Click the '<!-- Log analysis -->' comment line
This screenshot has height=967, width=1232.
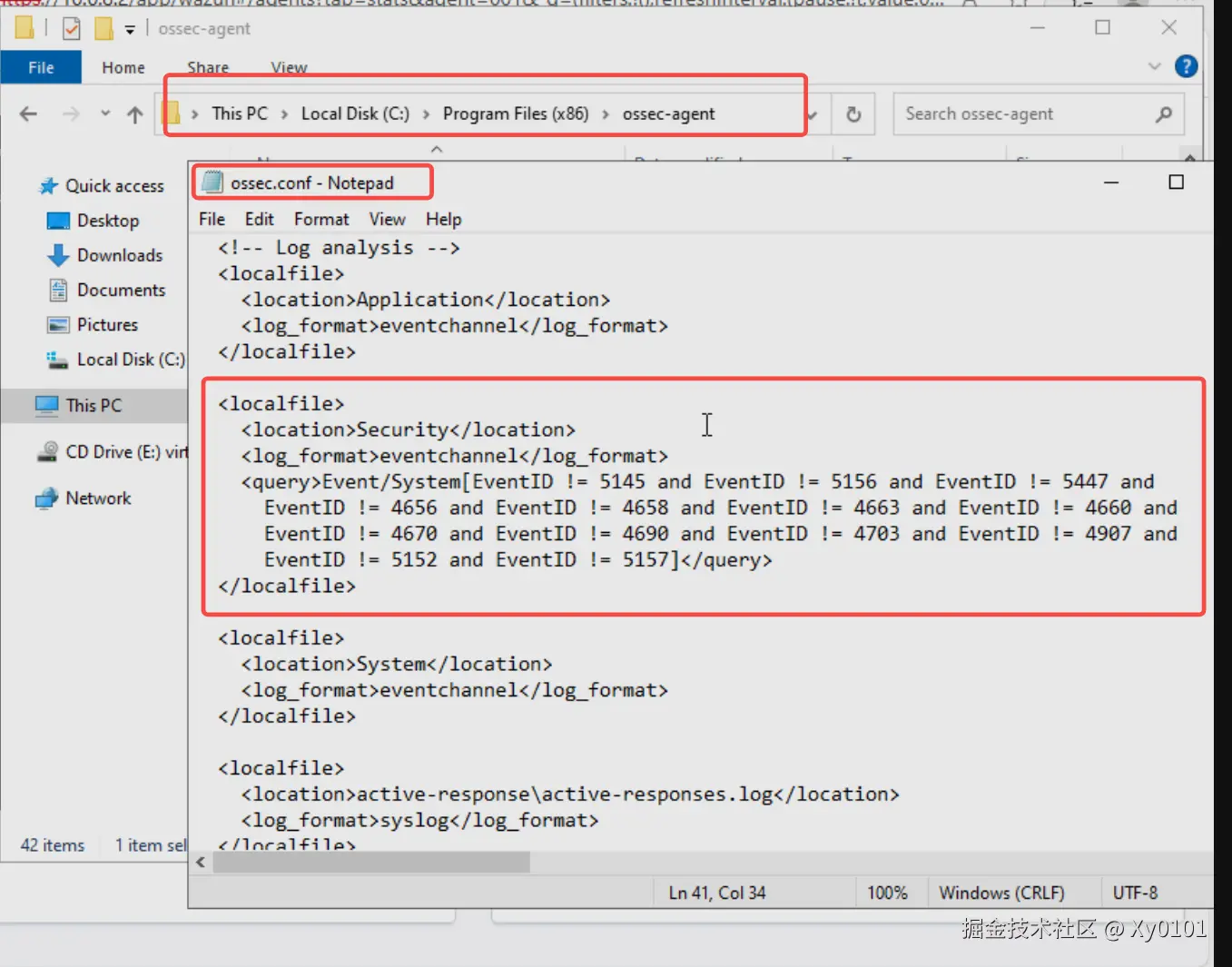339,247
